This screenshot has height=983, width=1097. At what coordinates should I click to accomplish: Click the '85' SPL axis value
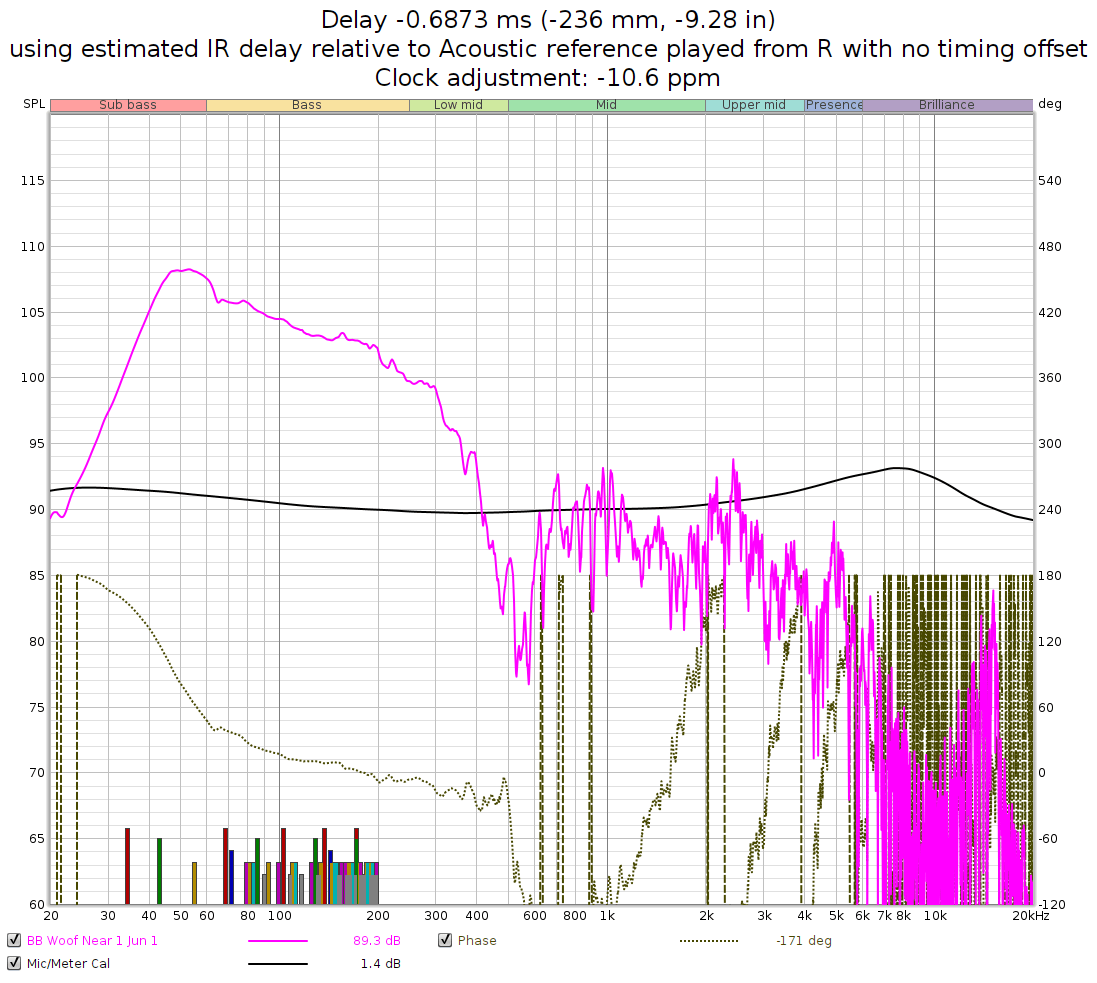37,576
